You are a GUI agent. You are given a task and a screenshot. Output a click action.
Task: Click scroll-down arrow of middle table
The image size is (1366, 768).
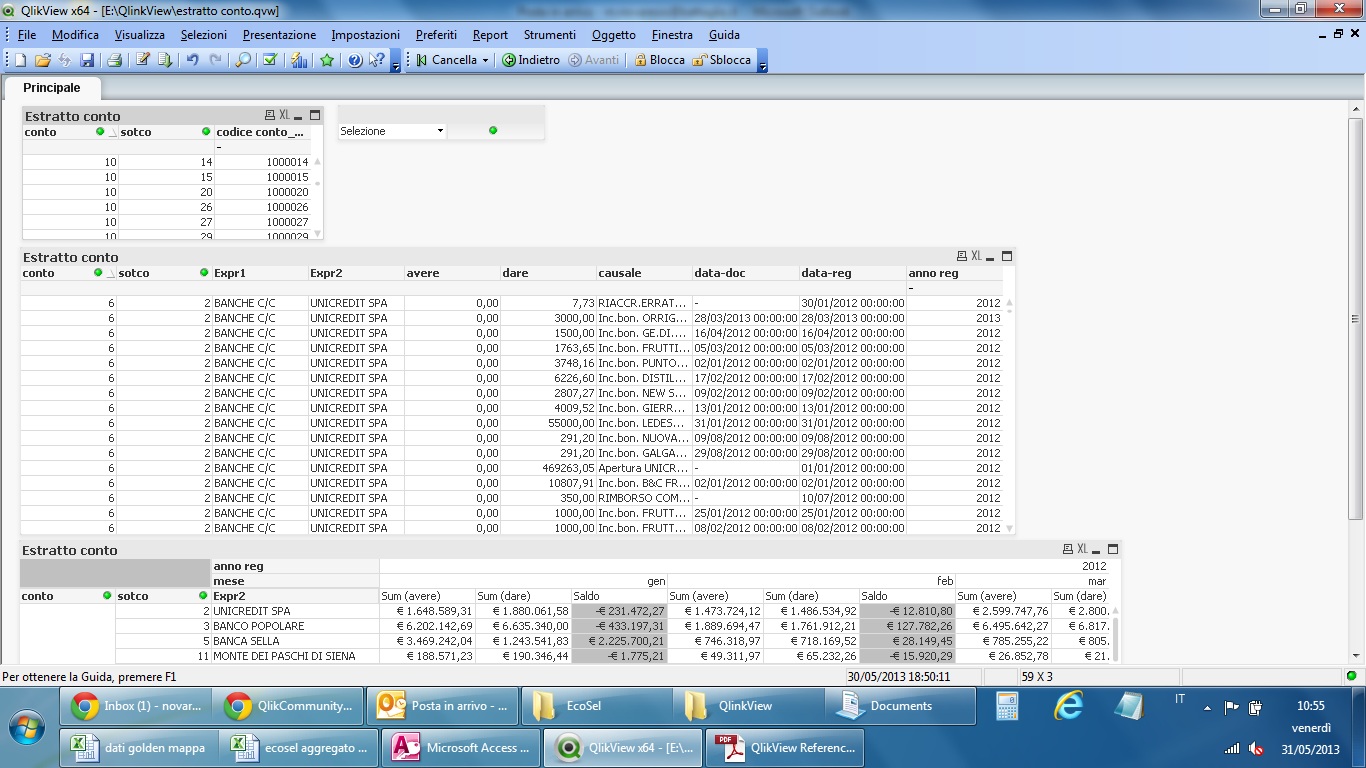tap(1009, 528)
